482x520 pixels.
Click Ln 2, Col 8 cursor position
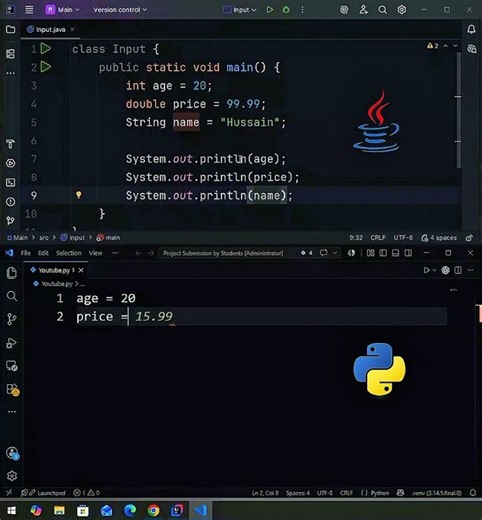tap(265, 493)
